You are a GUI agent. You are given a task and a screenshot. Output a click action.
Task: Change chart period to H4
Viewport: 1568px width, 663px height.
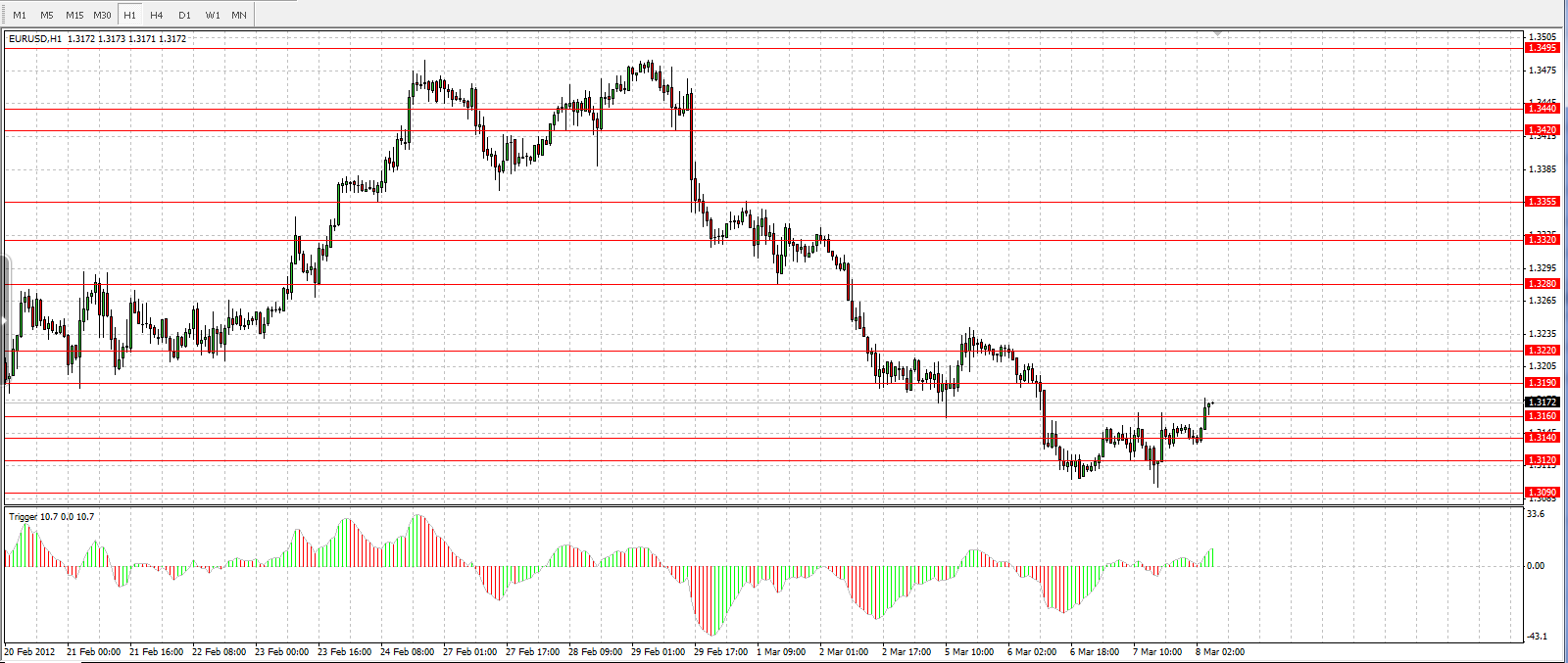[157, 15]
